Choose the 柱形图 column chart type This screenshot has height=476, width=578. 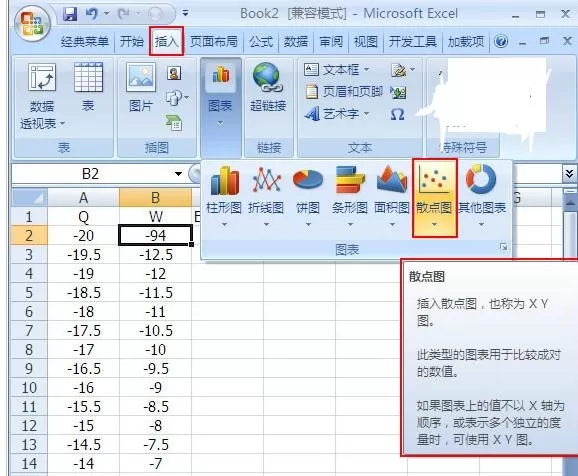(x=224, y=198)
